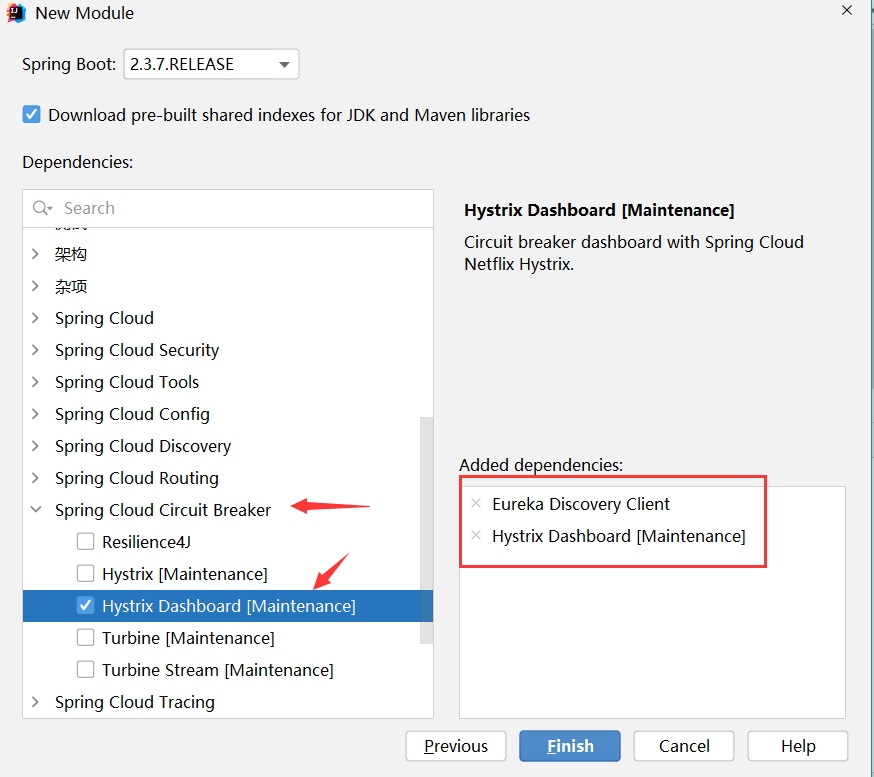Remove Hystrix Dashboard with its X icon
Screen dimensions: 874x777
tap(476, 536)
